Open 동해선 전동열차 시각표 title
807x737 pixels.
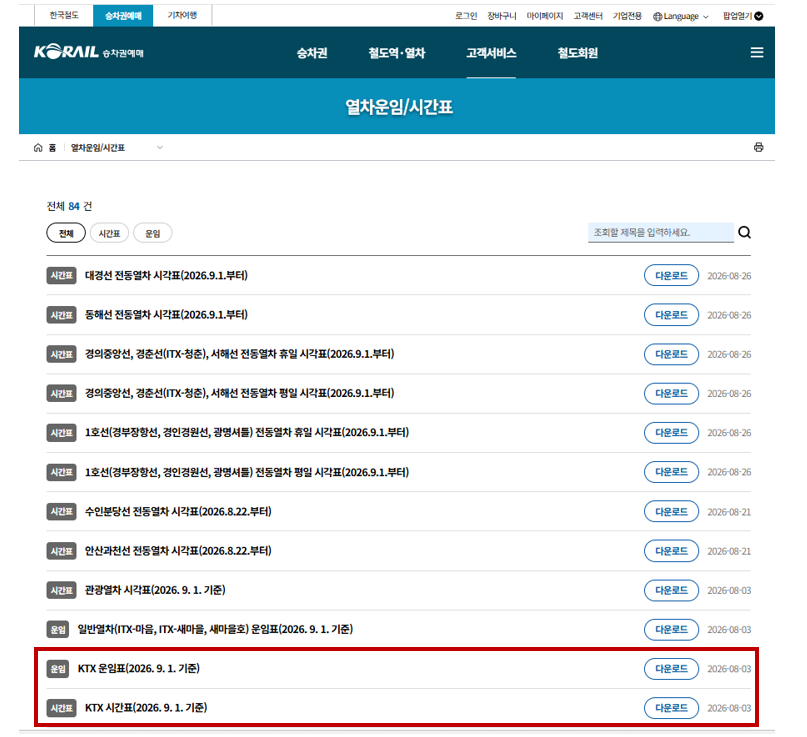tap(166, 314)
